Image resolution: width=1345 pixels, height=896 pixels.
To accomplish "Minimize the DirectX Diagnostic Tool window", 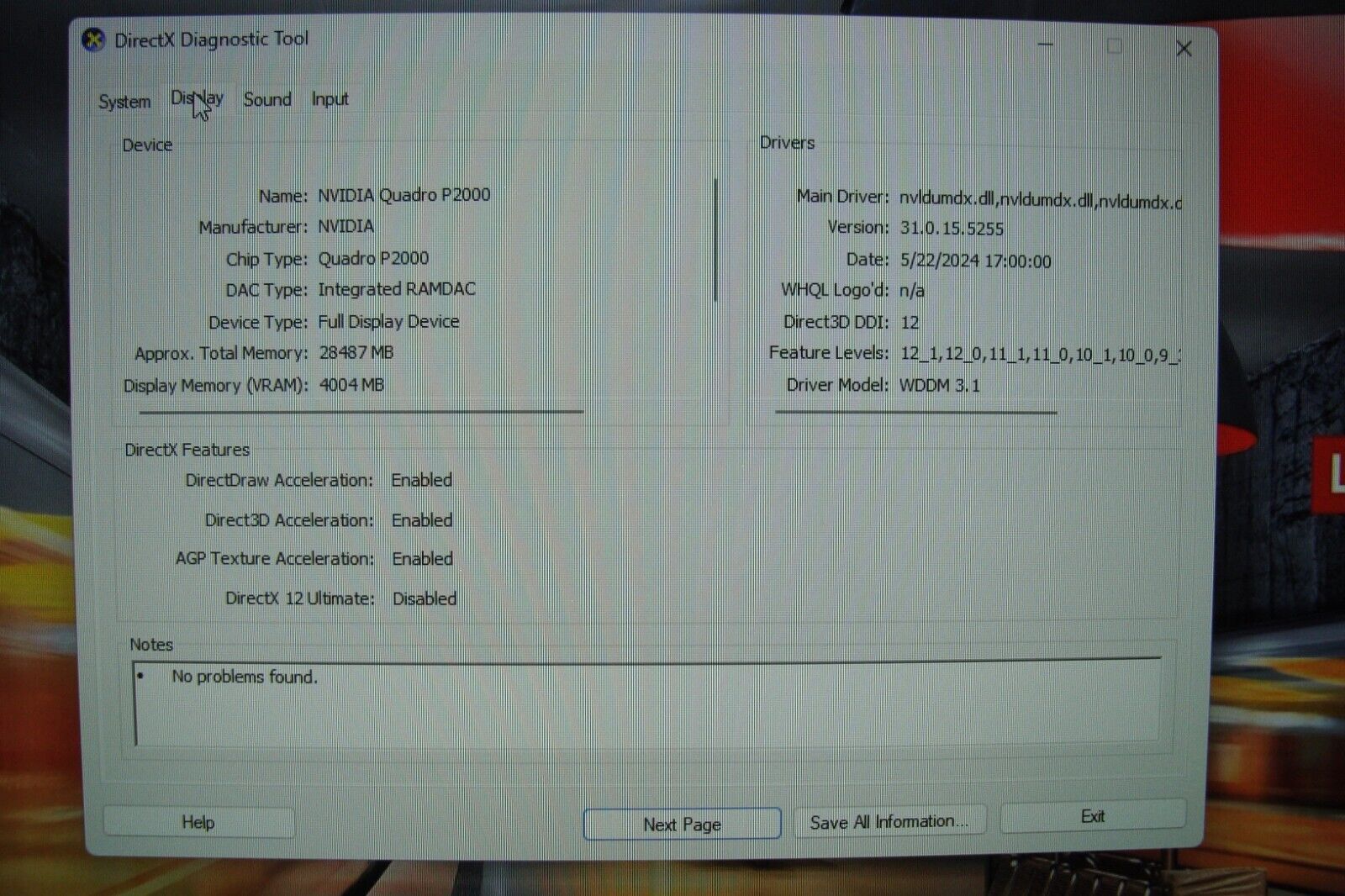I will coord(1046,45).
